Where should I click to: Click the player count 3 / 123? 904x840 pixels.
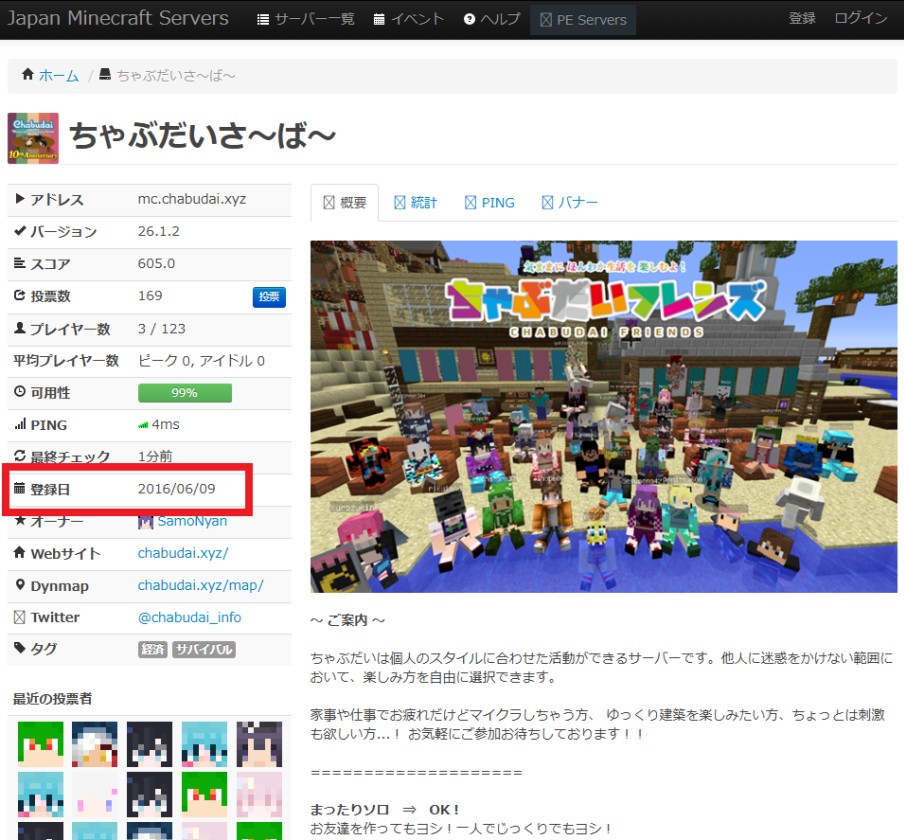click(x=161, y=329)
